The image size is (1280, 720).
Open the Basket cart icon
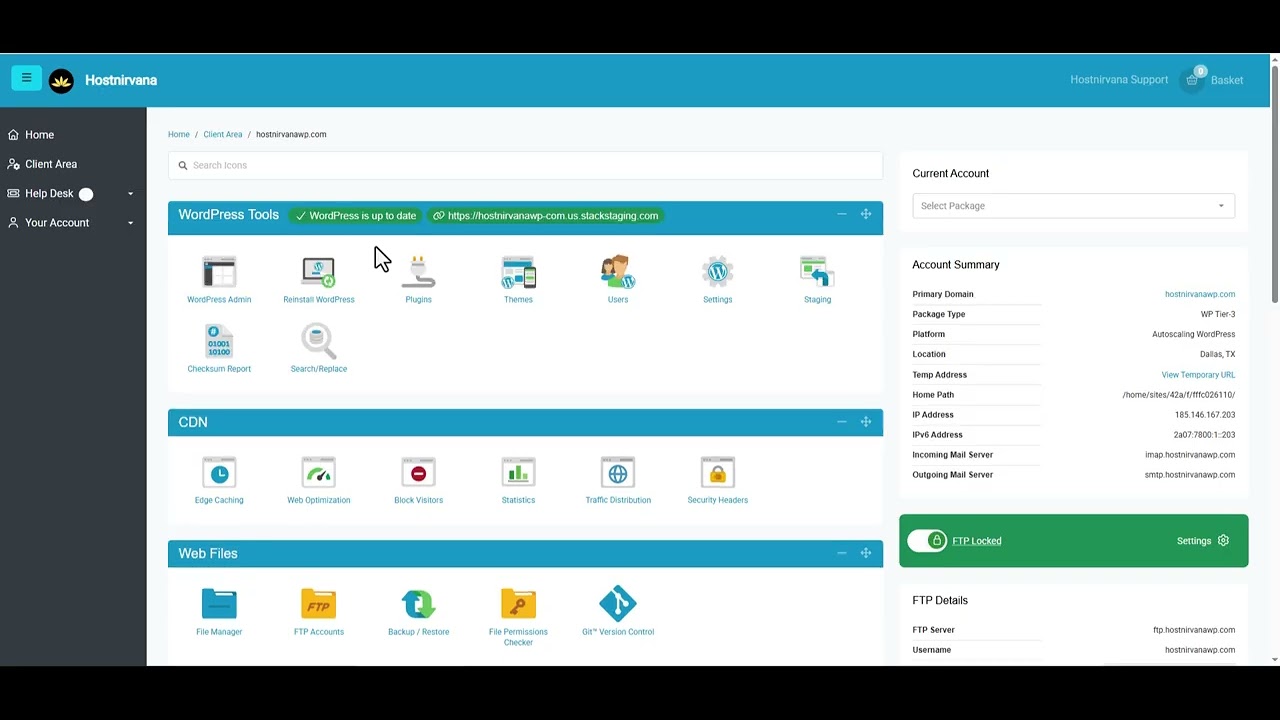1192,80
